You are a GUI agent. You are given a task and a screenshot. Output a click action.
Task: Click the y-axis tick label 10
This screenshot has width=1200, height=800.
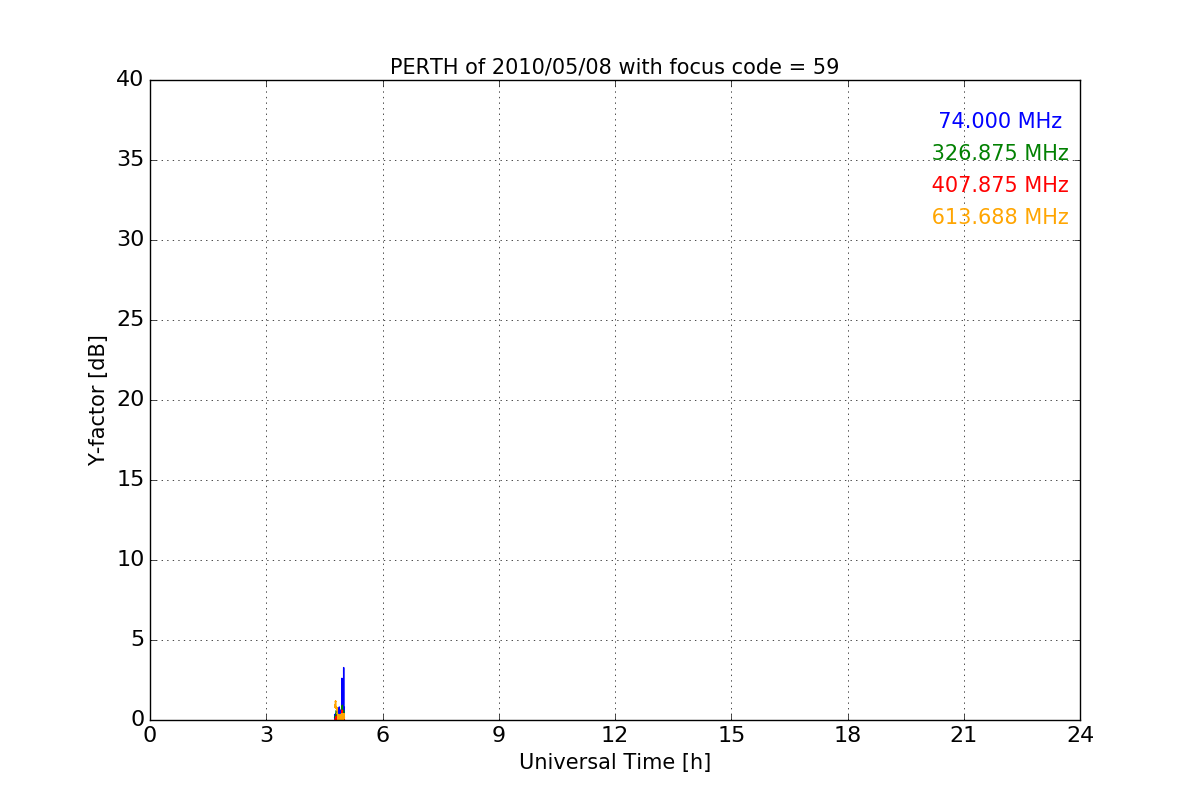tap(130, 560)
